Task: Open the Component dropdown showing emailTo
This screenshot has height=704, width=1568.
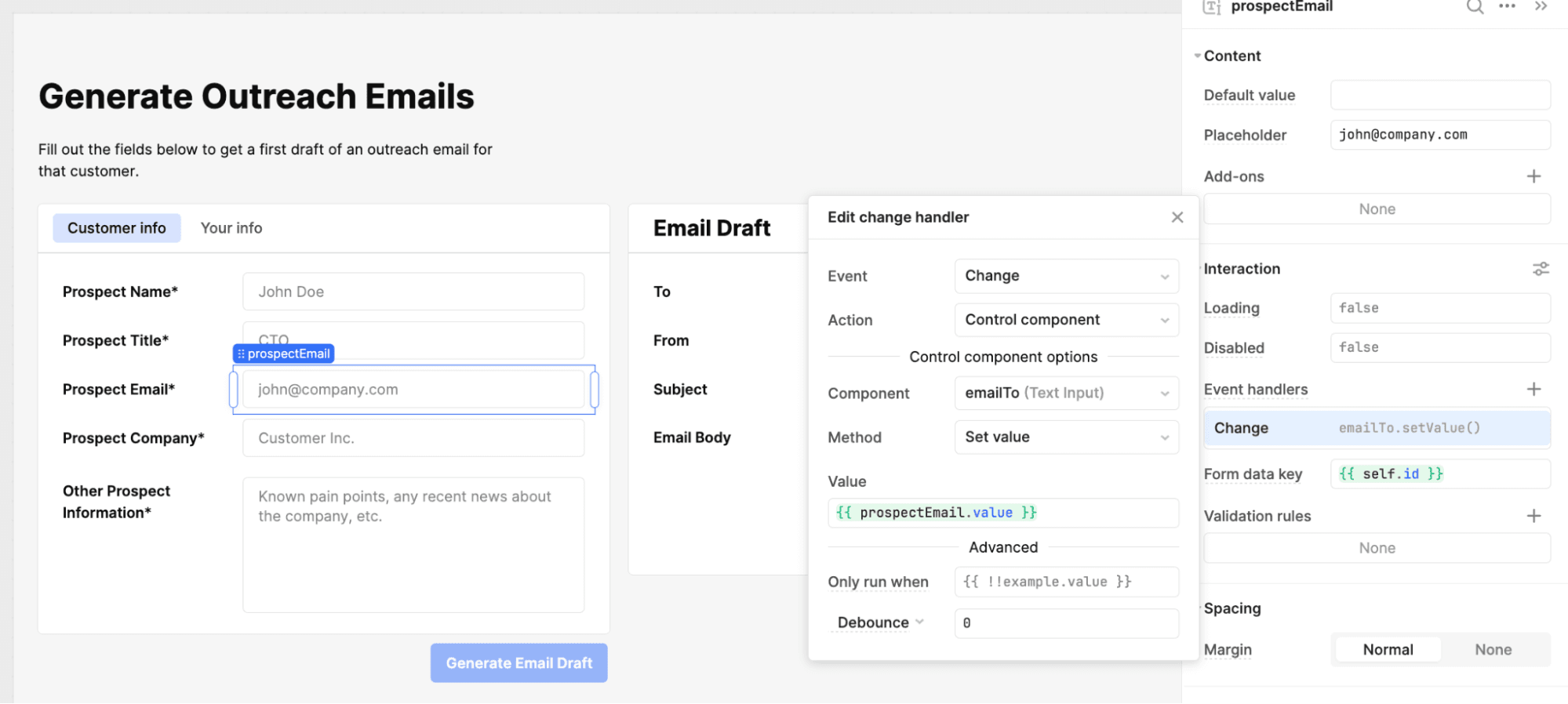Action: click(x=1066, y=393)
